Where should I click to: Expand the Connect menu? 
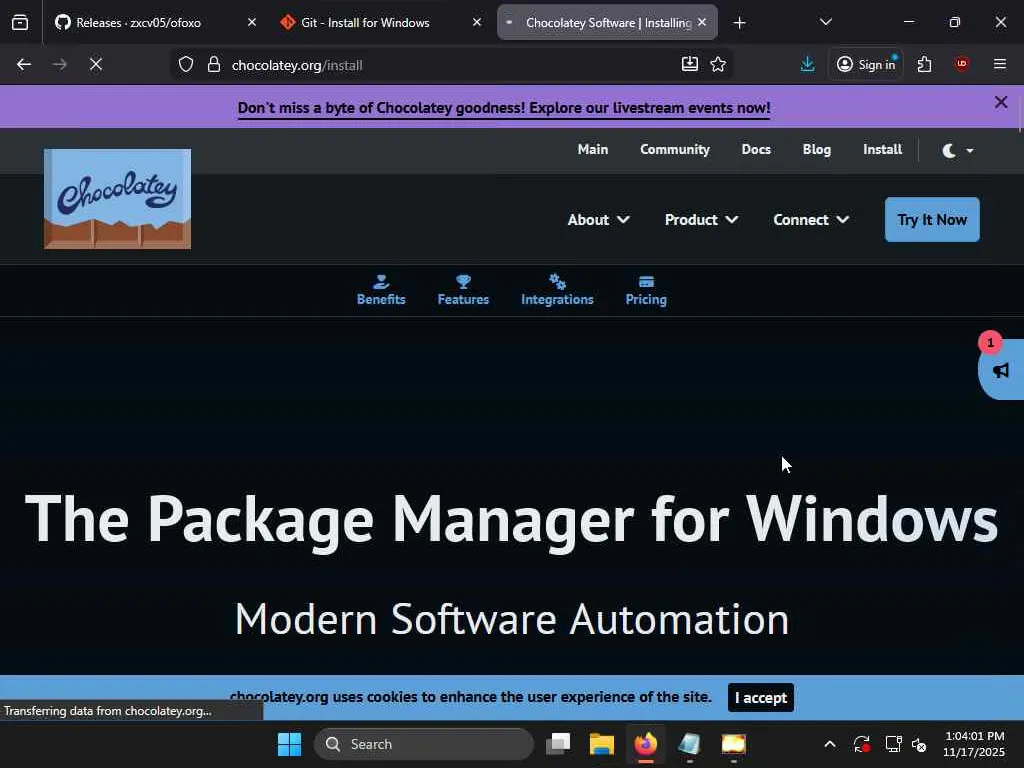click(x=811, y=219)
